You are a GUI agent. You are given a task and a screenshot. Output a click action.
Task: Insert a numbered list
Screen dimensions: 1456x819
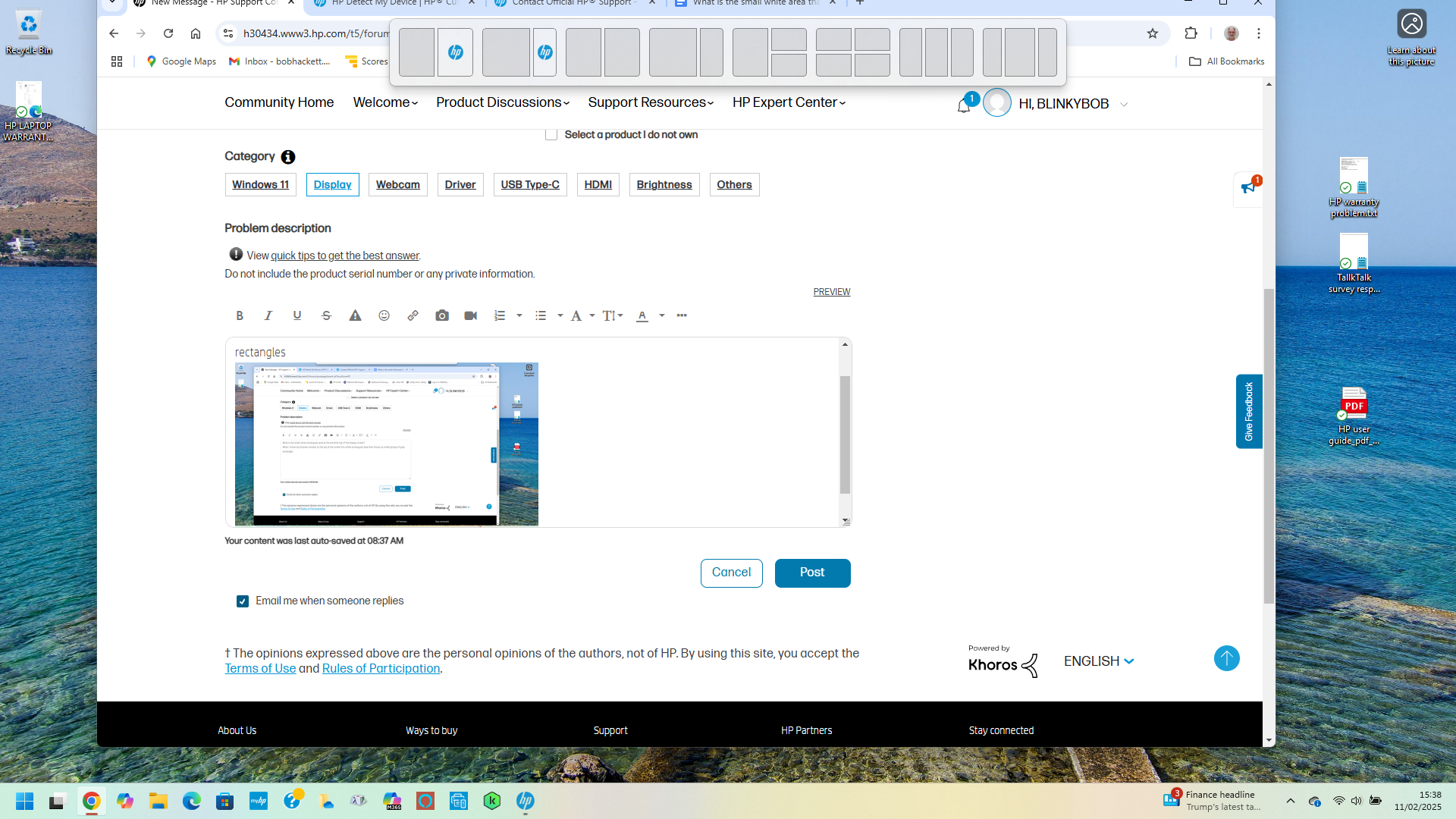click(x=500, y=315)
